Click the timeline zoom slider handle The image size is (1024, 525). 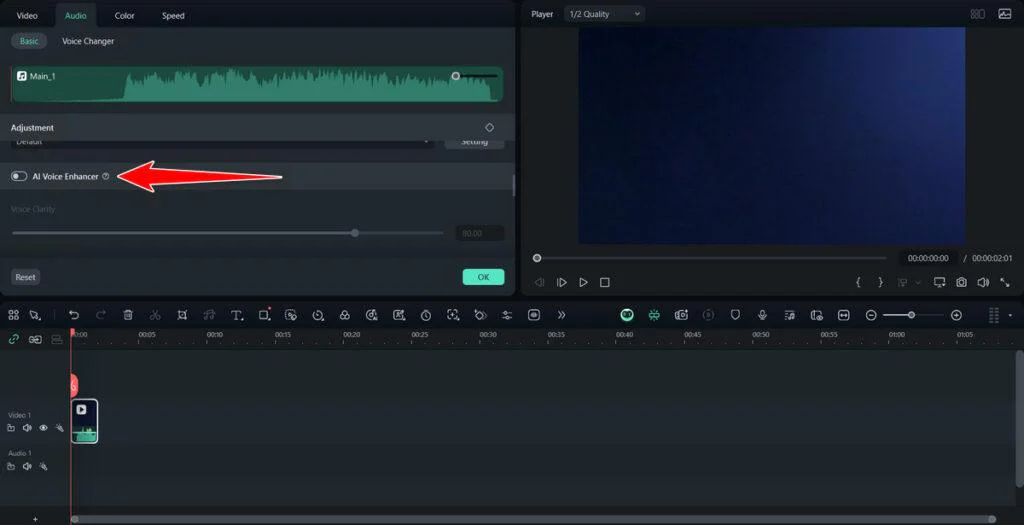[x=911, y=315]
